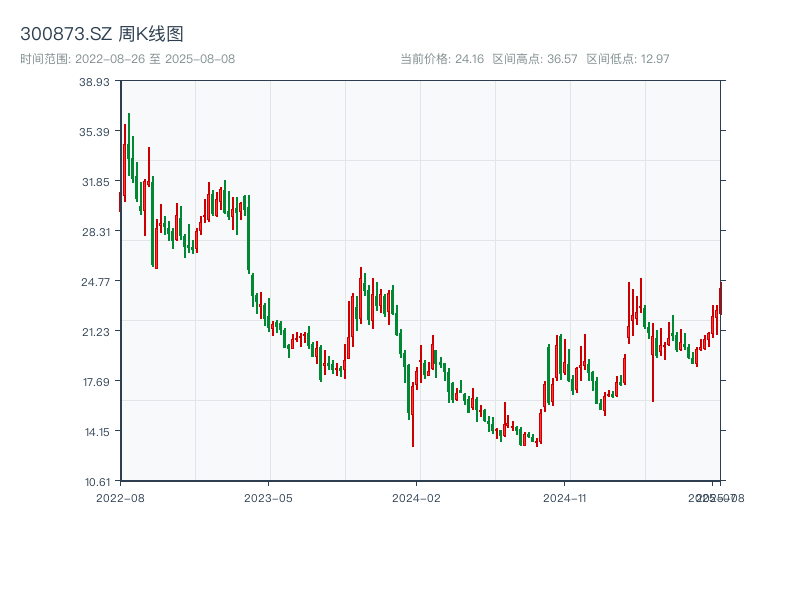Click the long red candle dipping to 12.97 low

click(413, 416)
